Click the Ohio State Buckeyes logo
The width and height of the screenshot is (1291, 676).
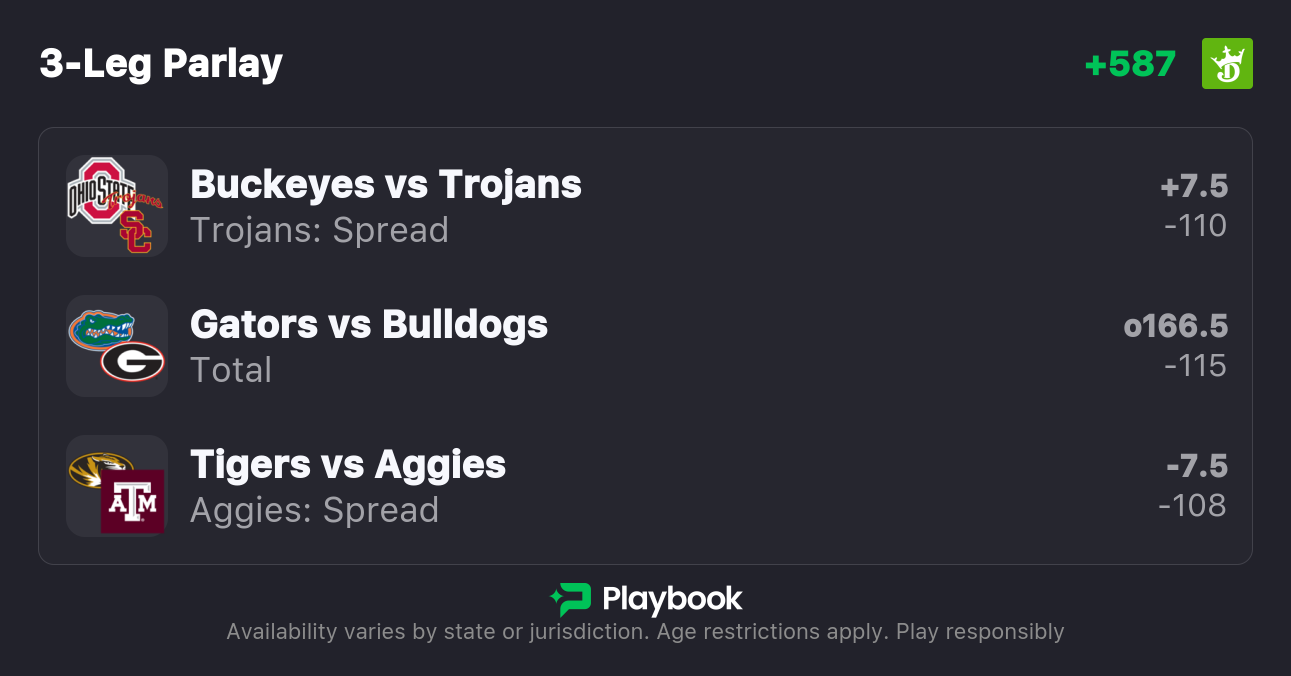coord(100,188)
